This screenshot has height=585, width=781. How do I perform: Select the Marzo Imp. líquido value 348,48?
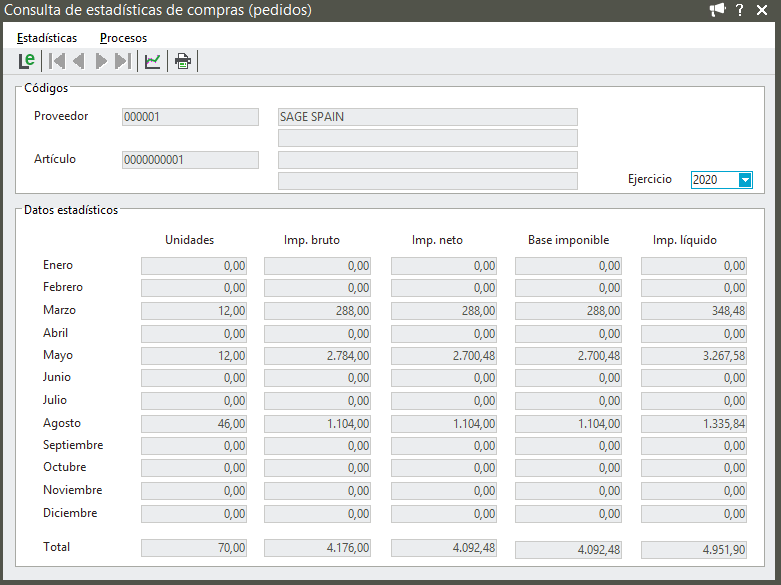click(x=694, y=311)
